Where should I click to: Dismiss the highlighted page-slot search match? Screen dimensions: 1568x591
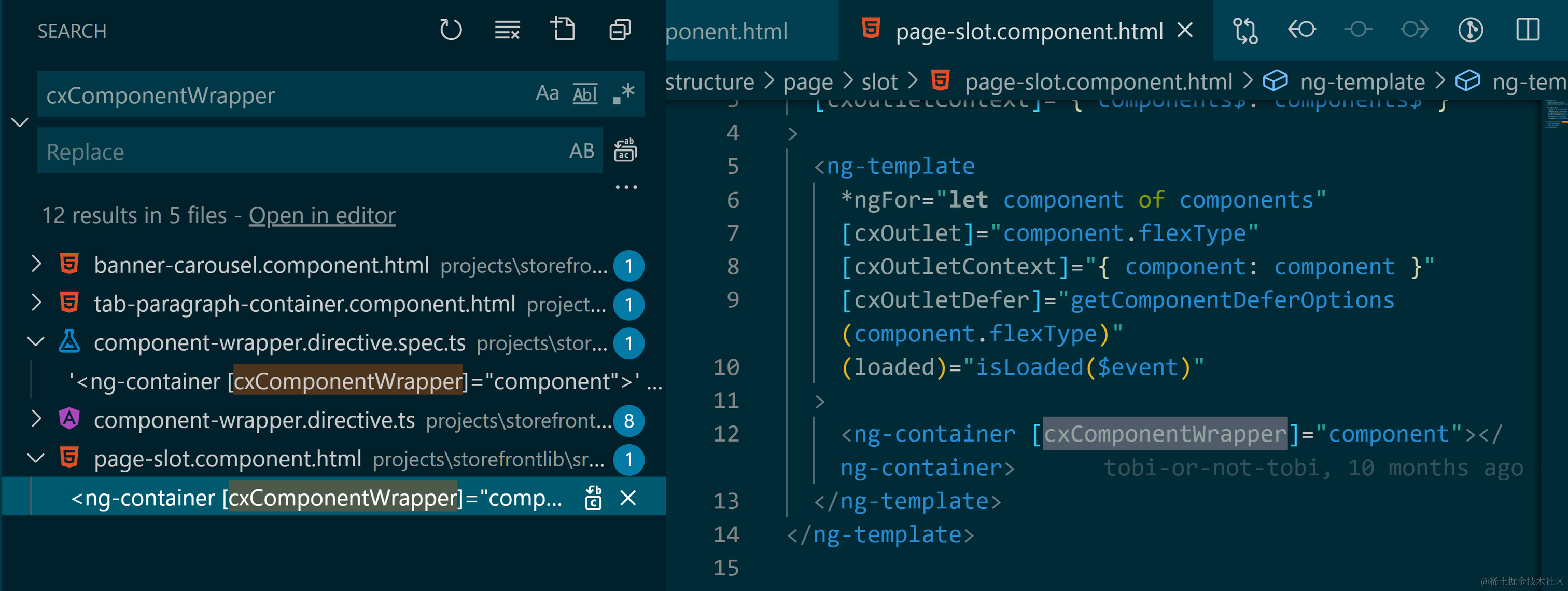point(628,498)
